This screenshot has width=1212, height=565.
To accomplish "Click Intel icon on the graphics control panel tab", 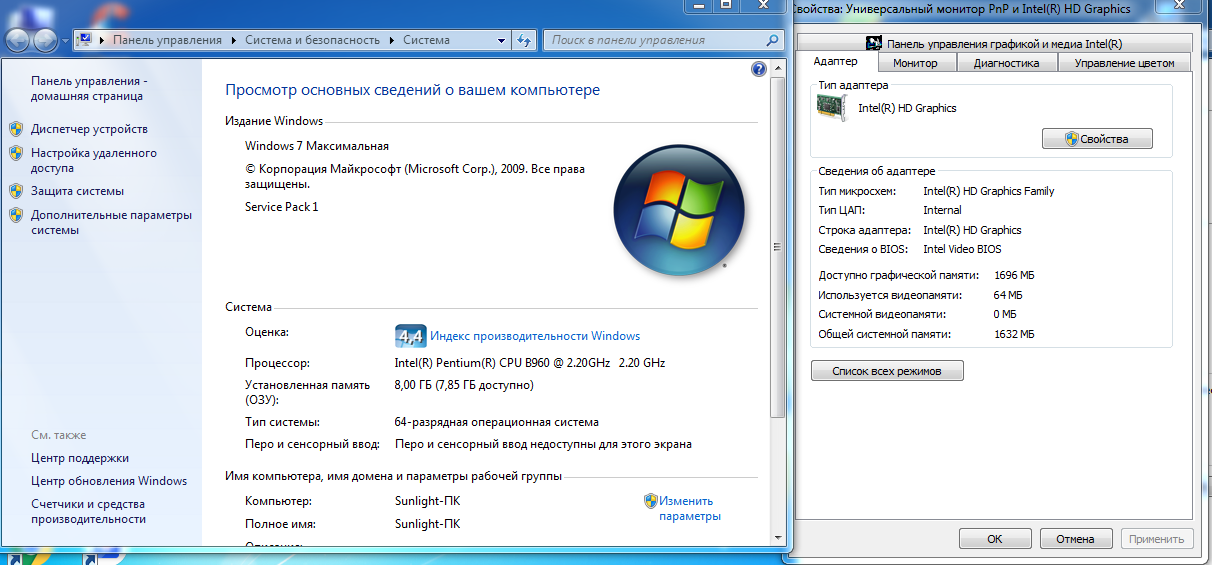I will coord(874,43).
